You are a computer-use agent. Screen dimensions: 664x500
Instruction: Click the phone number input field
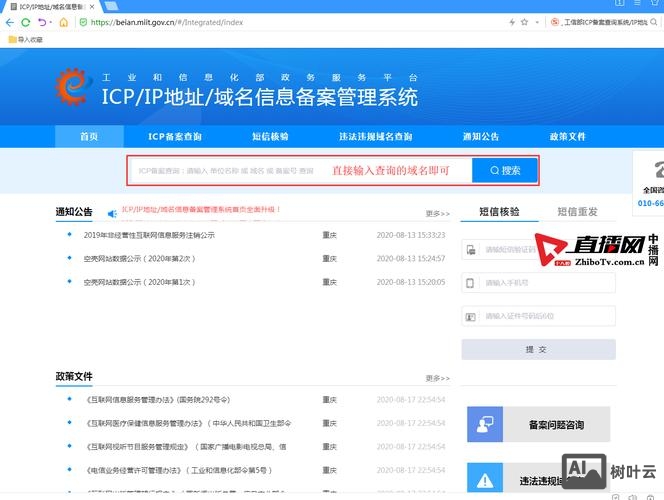click(x=538, y=283)
